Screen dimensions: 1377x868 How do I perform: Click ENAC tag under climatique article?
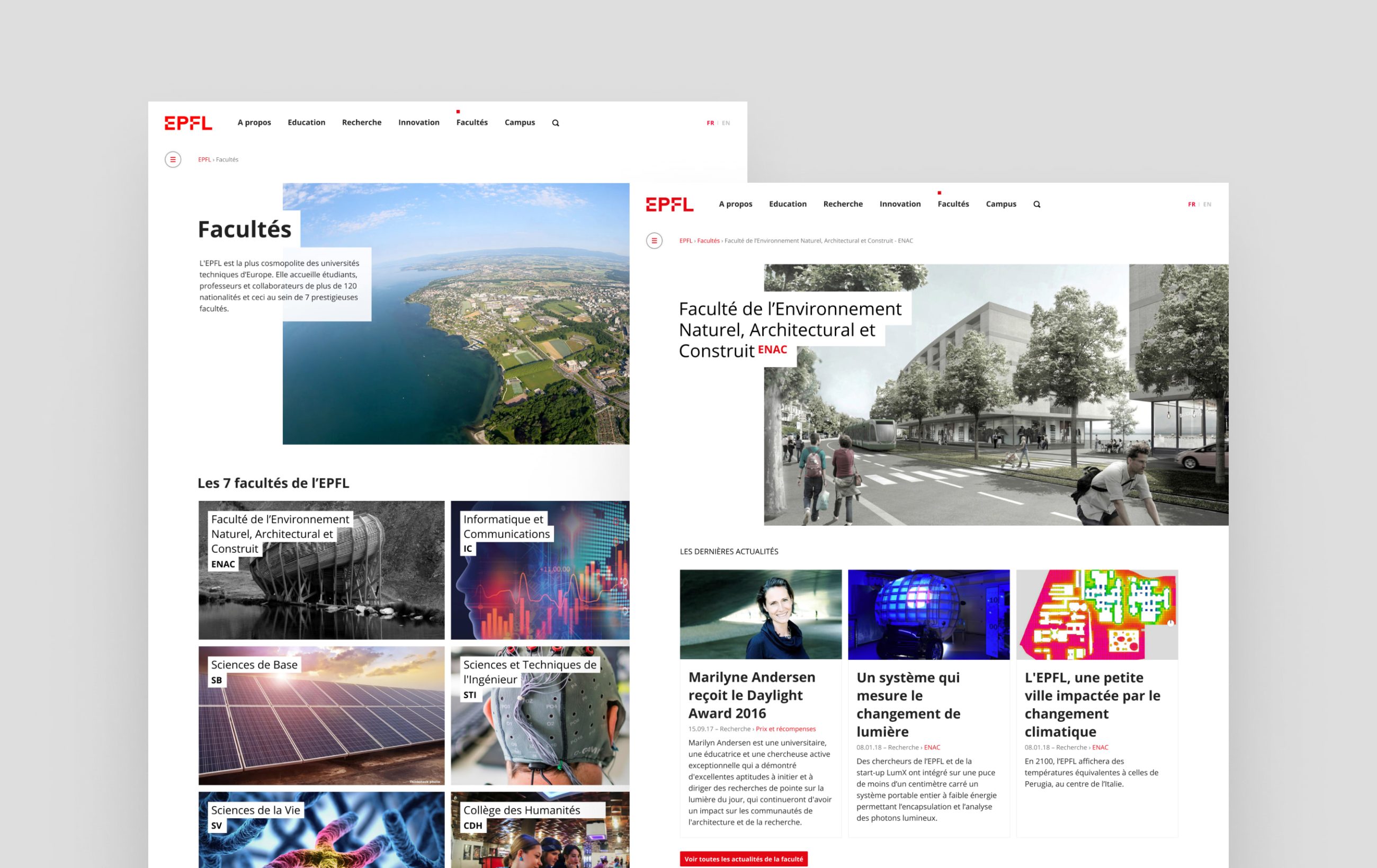point(1100,747)
